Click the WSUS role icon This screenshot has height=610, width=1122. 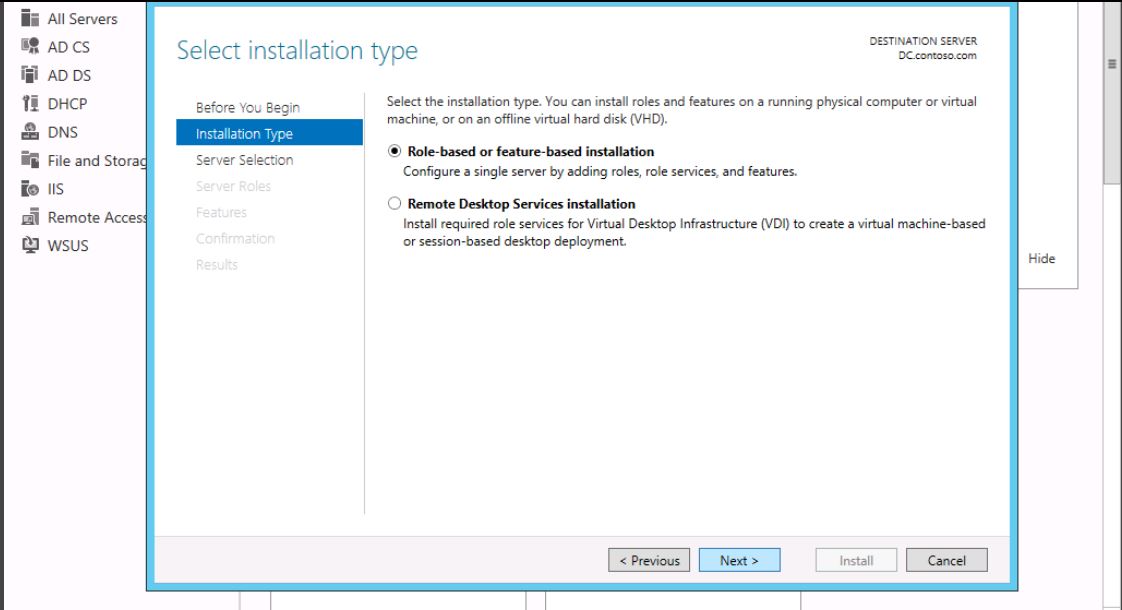coord(30,245)
